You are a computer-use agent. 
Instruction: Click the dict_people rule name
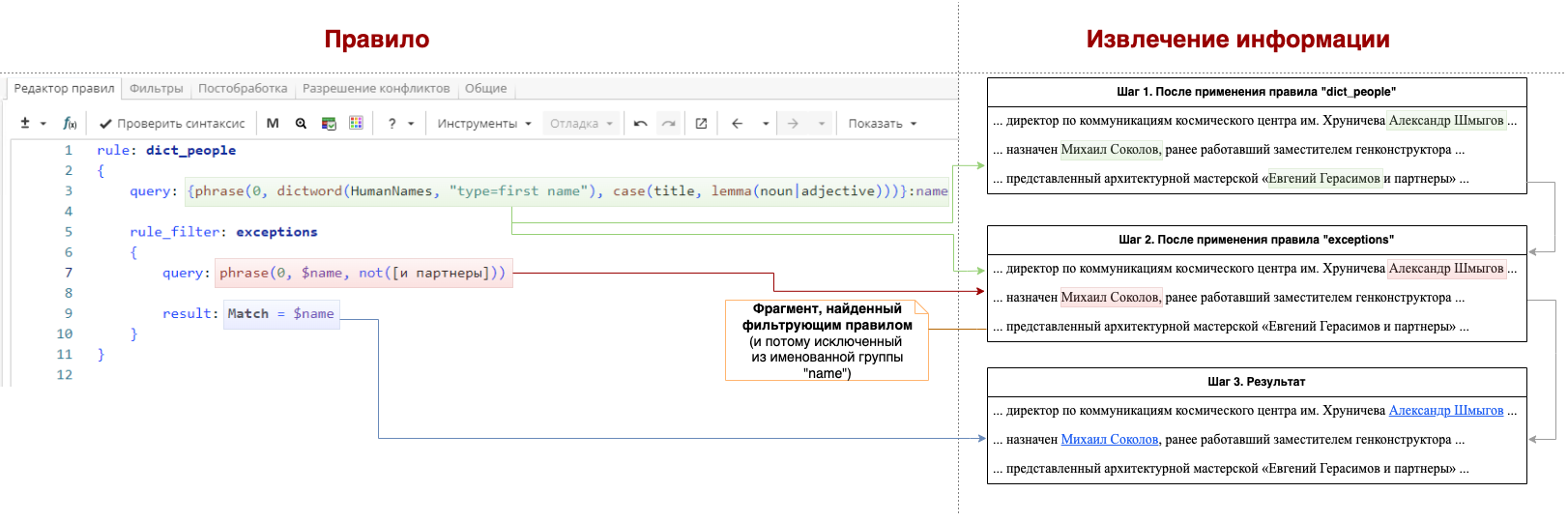click(x=190, y=150)
